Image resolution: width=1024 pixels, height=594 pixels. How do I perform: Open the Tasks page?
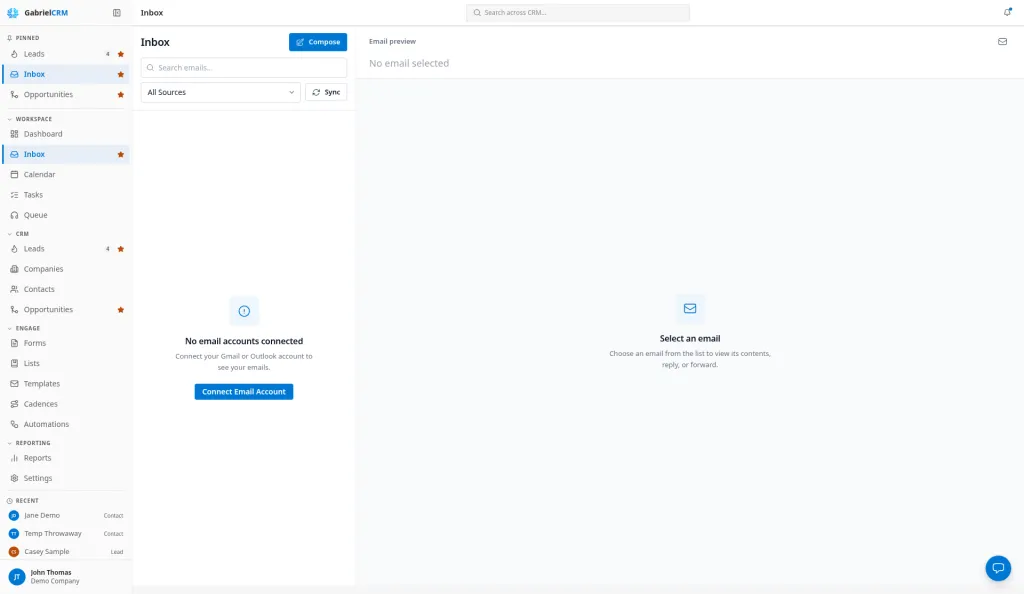(x=65, y=195)
